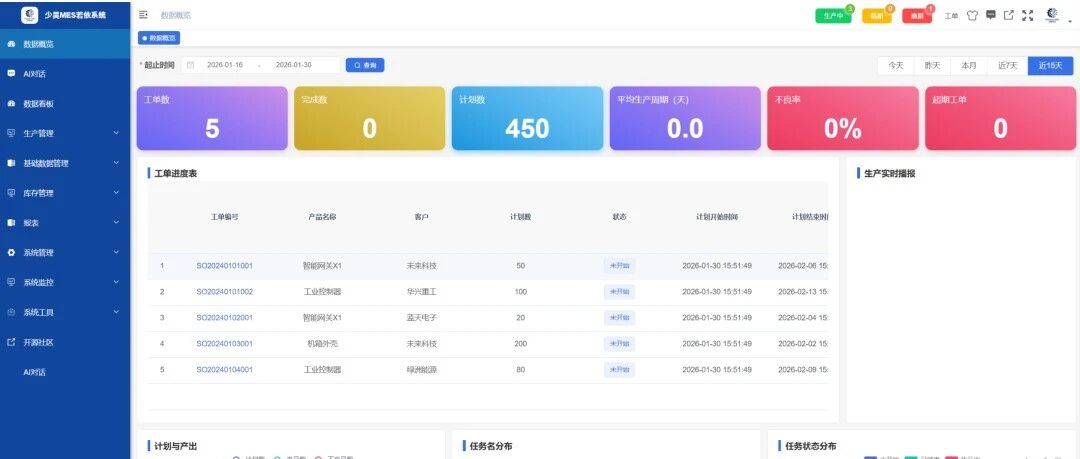
Task: Select the 近7天 time range option
Action: click(x=1008, y=65)
